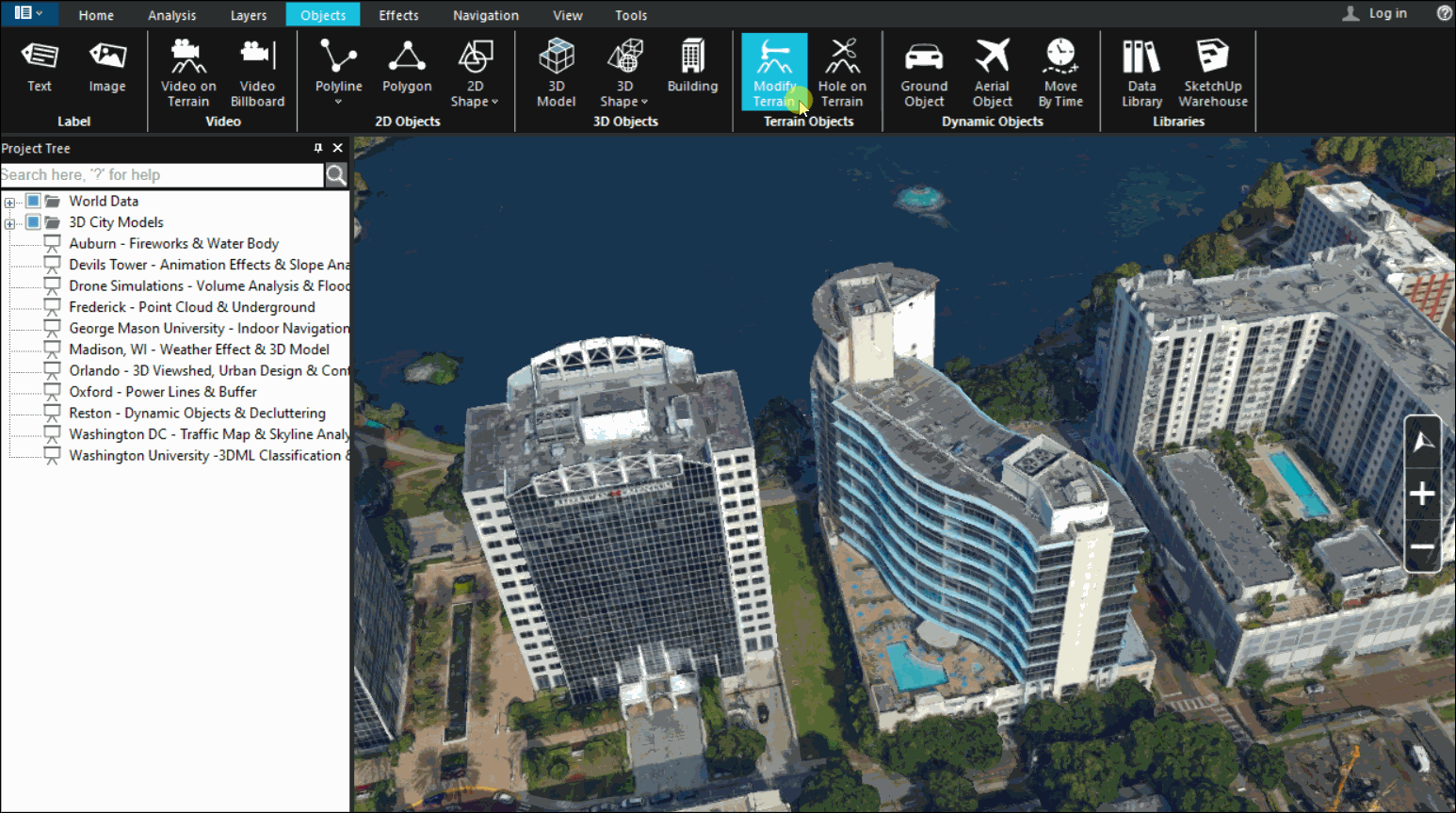1456x813 pixels.
Task: Select the Hole on Terrain tool
Action: (x=842, y=73)
